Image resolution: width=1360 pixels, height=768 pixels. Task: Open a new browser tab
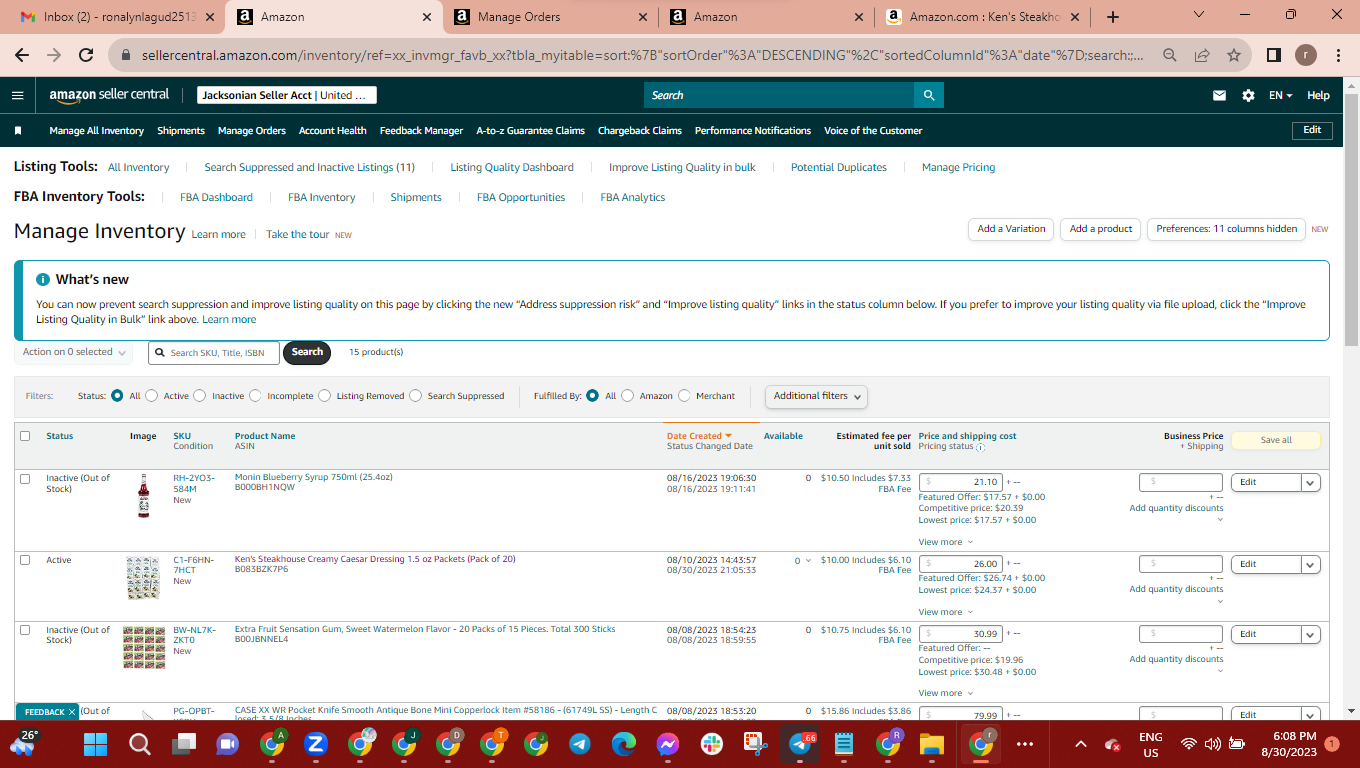(x=1113, y=17)
